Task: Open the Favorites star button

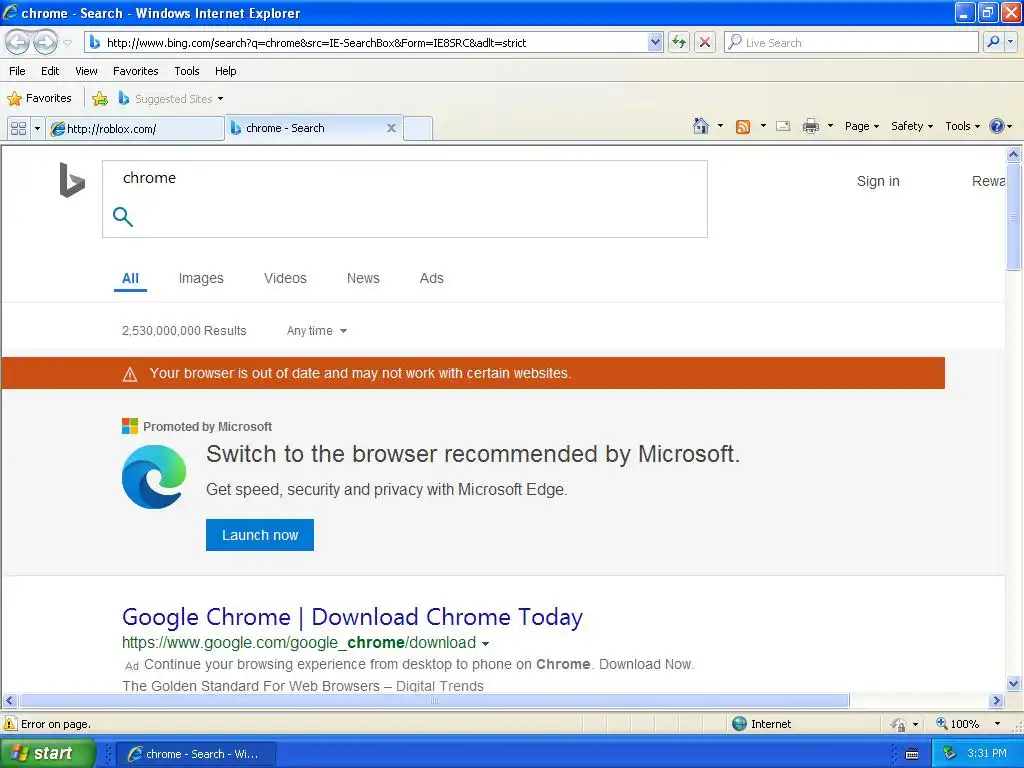Action: coord(39,99)
